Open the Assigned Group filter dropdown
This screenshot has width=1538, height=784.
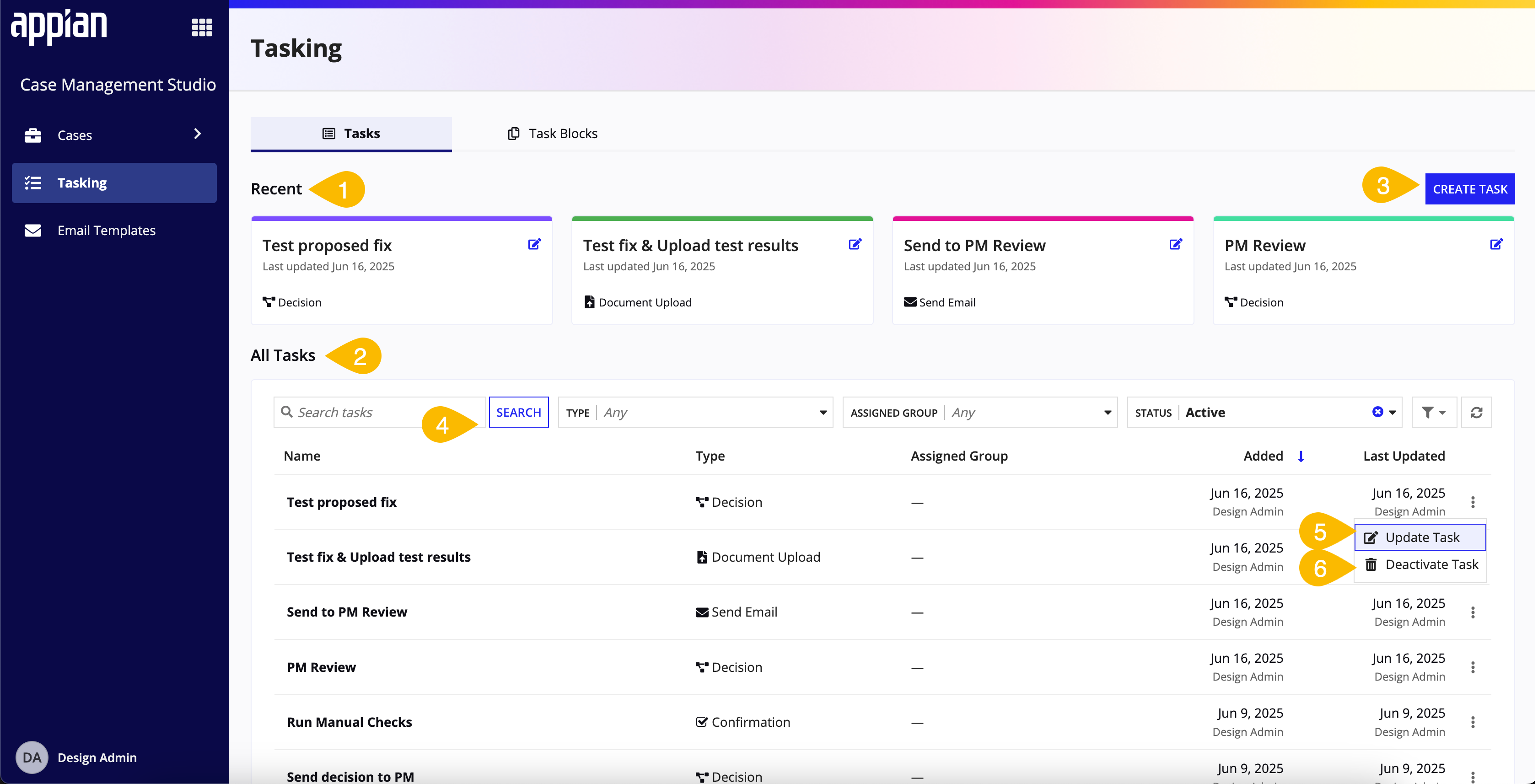980,413
